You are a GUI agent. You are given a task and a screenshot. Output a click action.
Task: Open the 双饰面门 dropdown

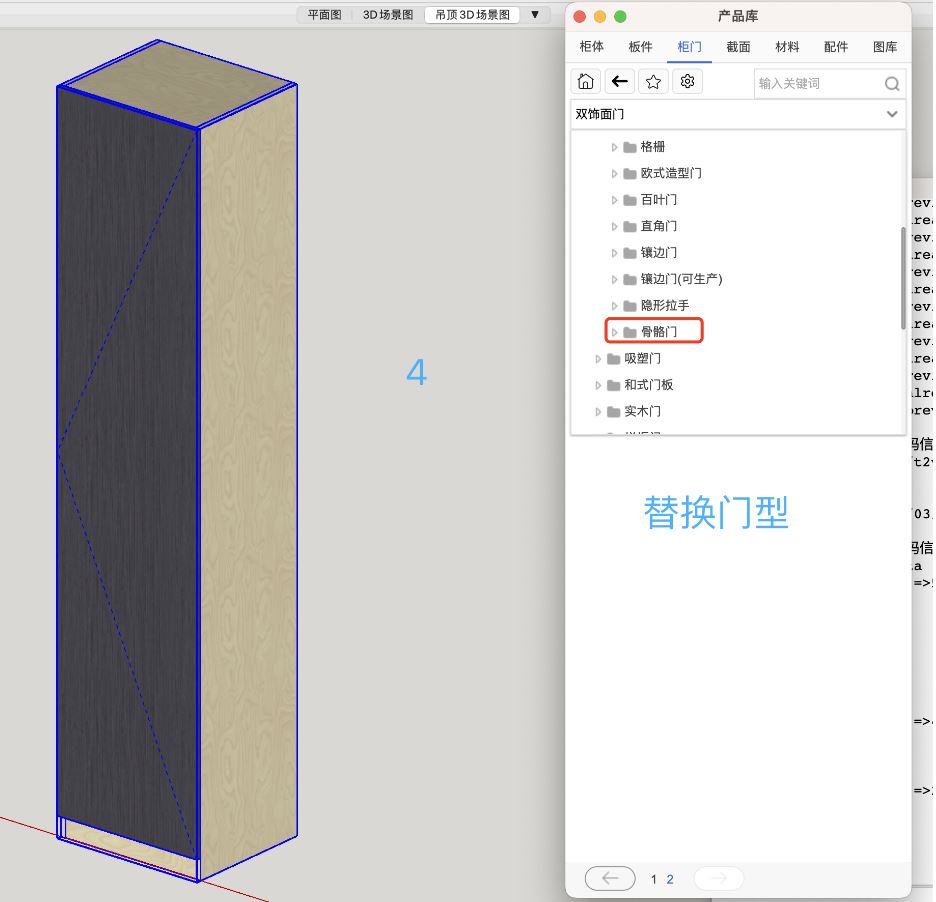pos(891,114)
